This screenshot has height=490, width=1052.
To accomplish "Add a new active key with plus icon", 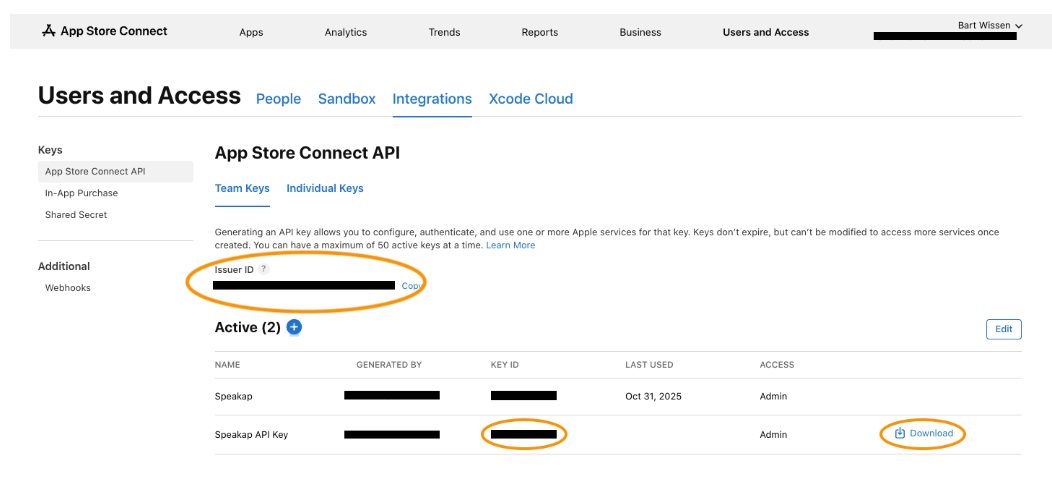I will pos(294,328).
